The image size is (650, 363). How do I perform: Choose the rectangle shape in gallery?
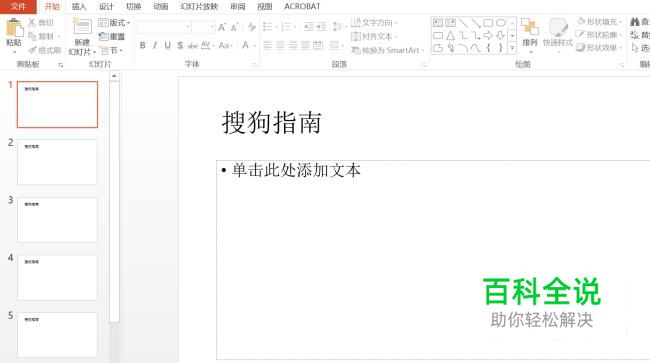click(488, 22)
